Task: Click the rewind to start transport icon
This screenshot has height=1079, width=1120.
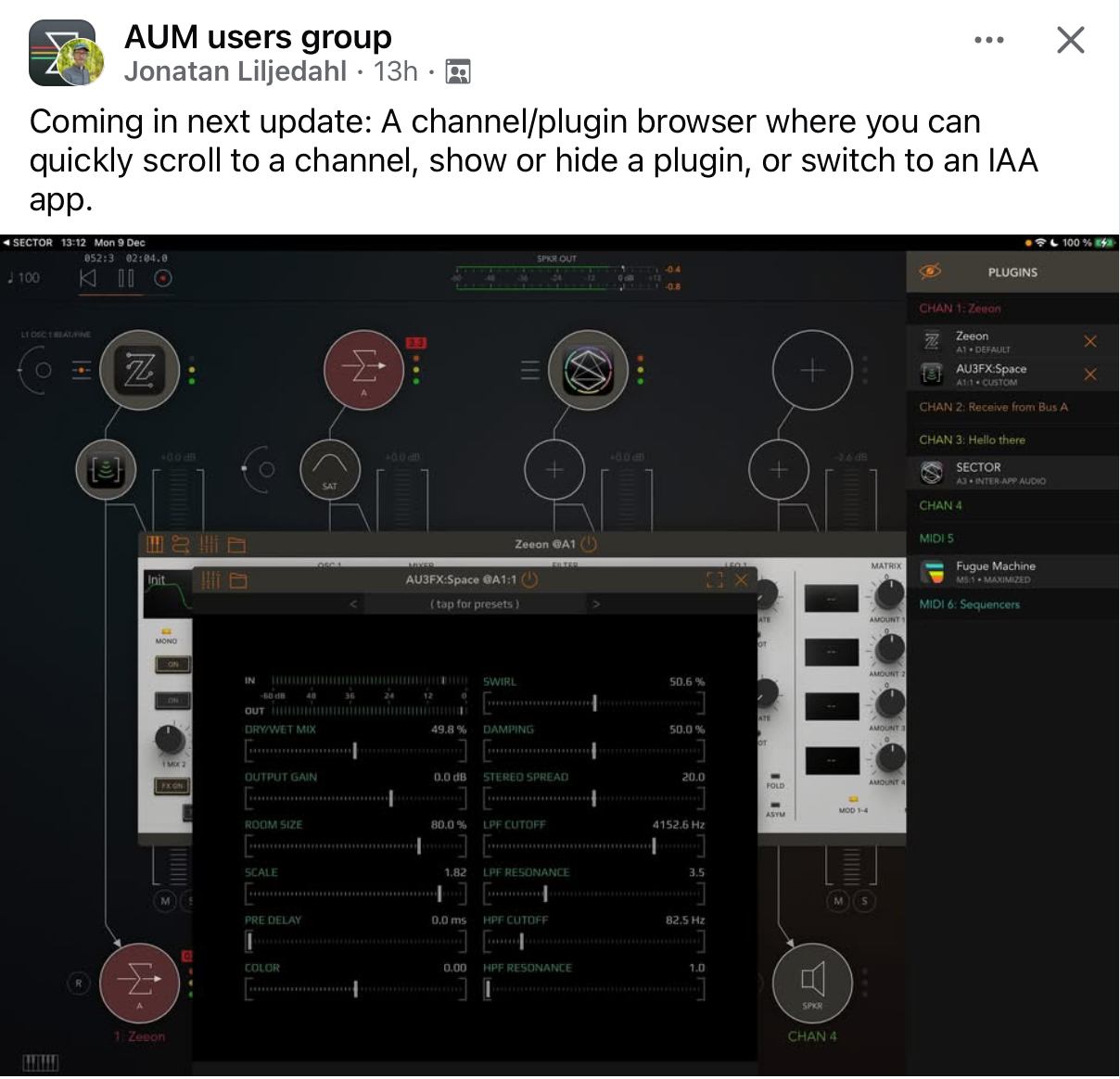Action: (88, 278)
